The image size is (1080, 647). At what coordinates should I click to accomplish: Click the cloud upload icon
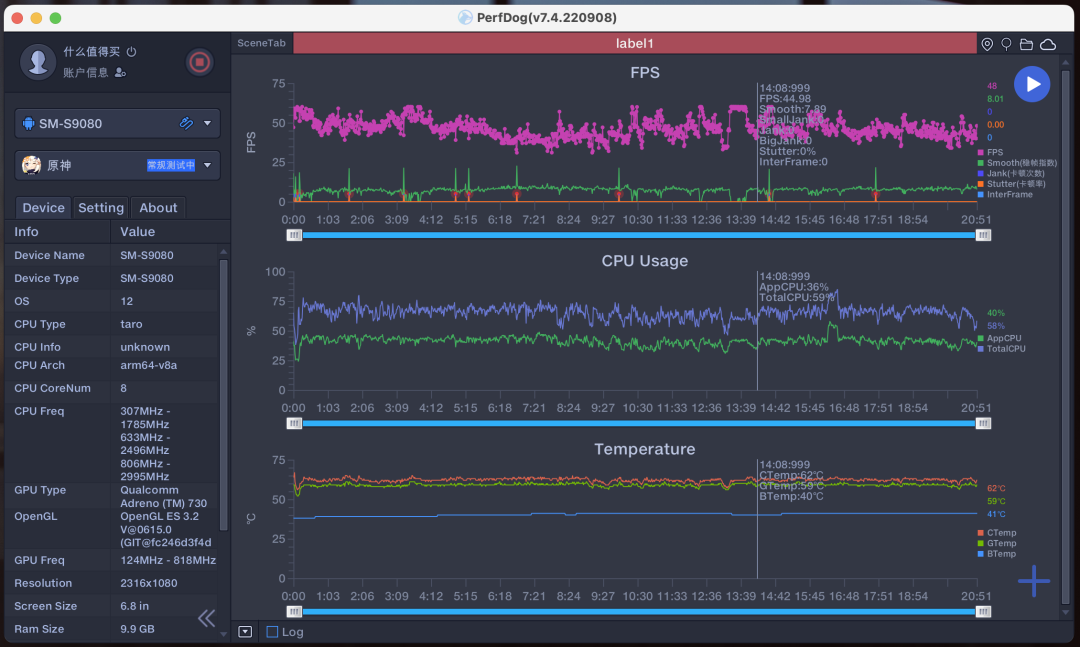click(1048, 44)
